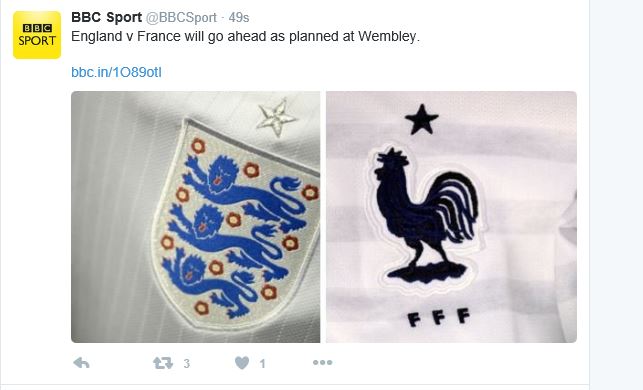Screen dimensions: 643x390
Task: Open the France rooster shirt photo
Action: [x=451, y=217]
